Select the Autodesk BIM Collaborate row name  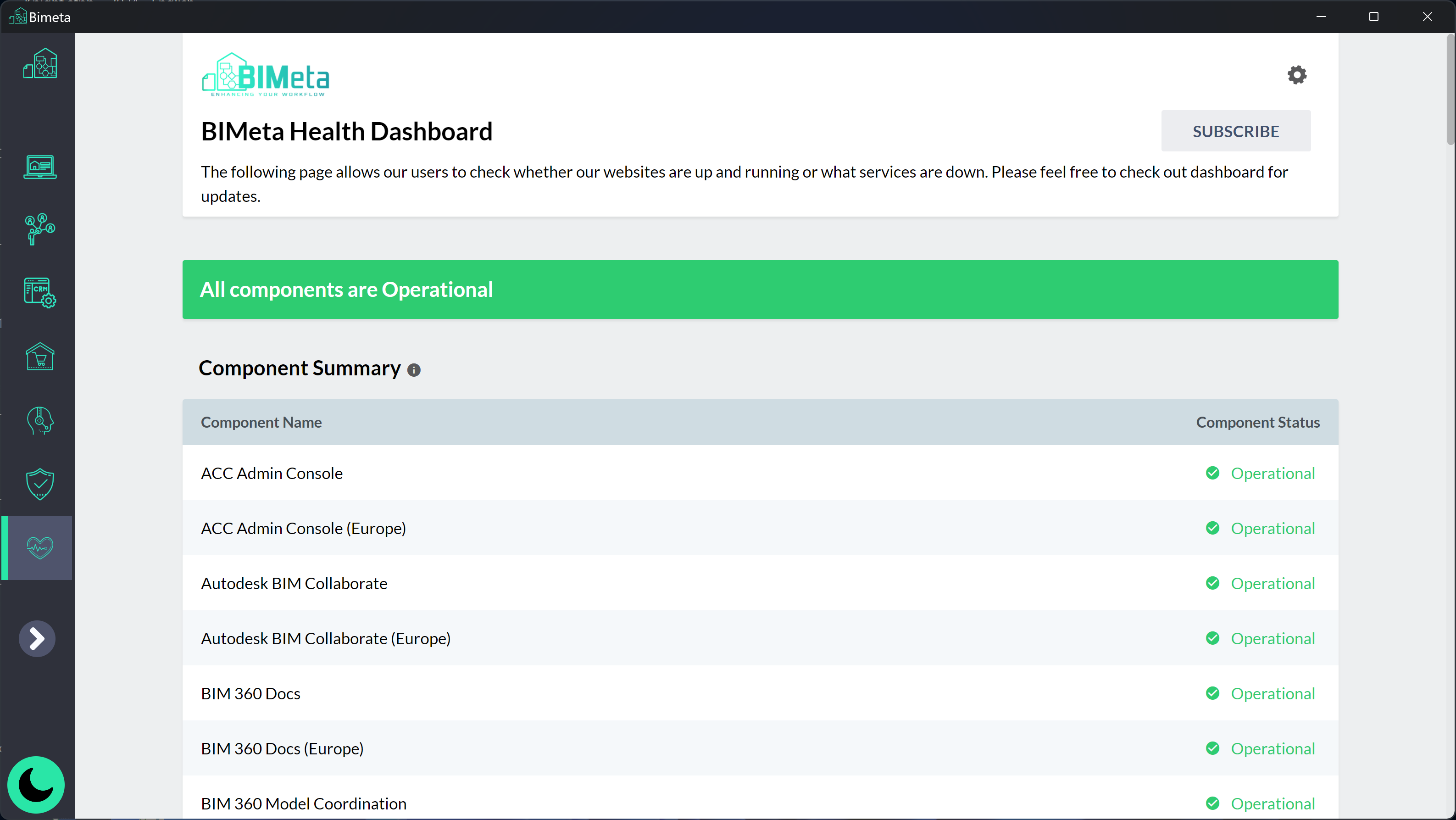[294, 583]
